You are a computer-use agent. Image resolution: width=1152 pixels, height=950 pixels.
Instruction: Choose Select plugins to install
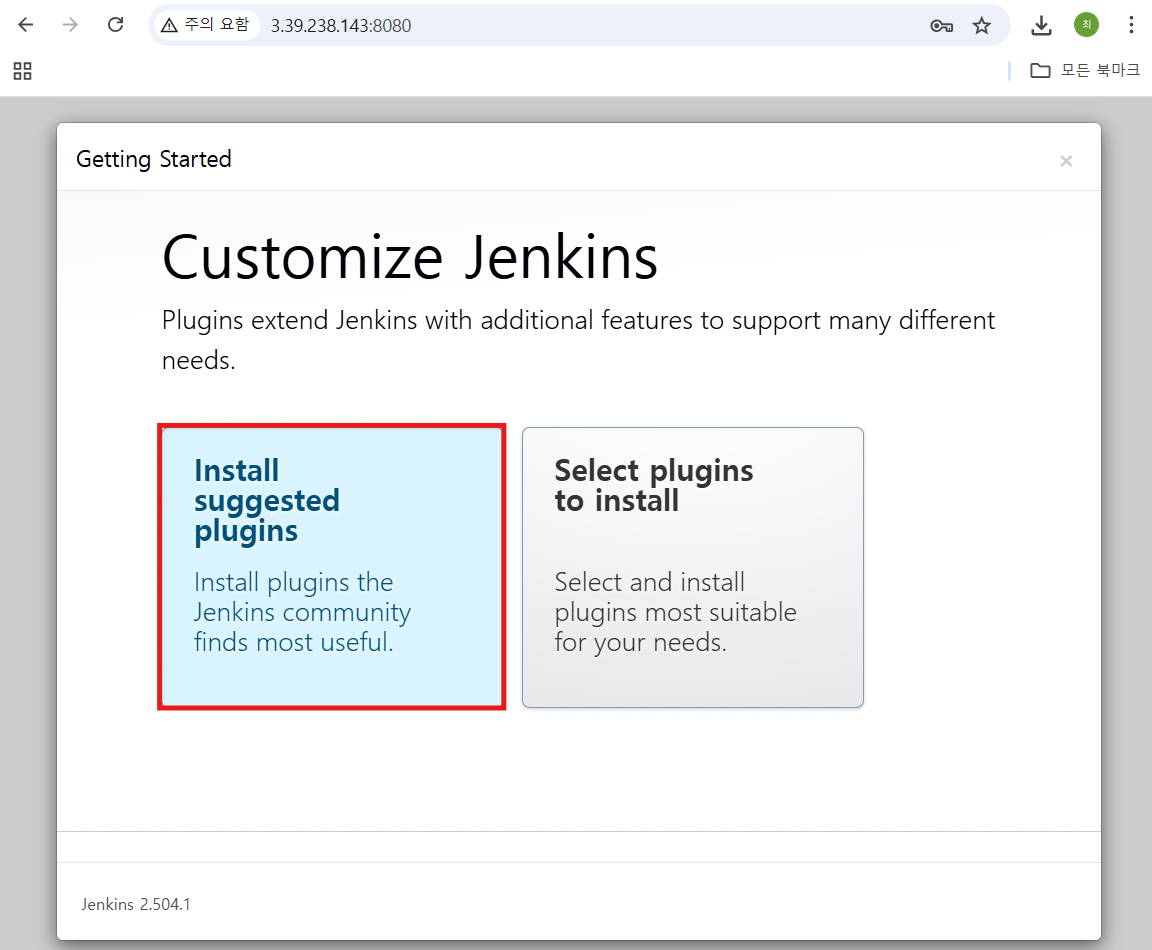coord(693,567)
